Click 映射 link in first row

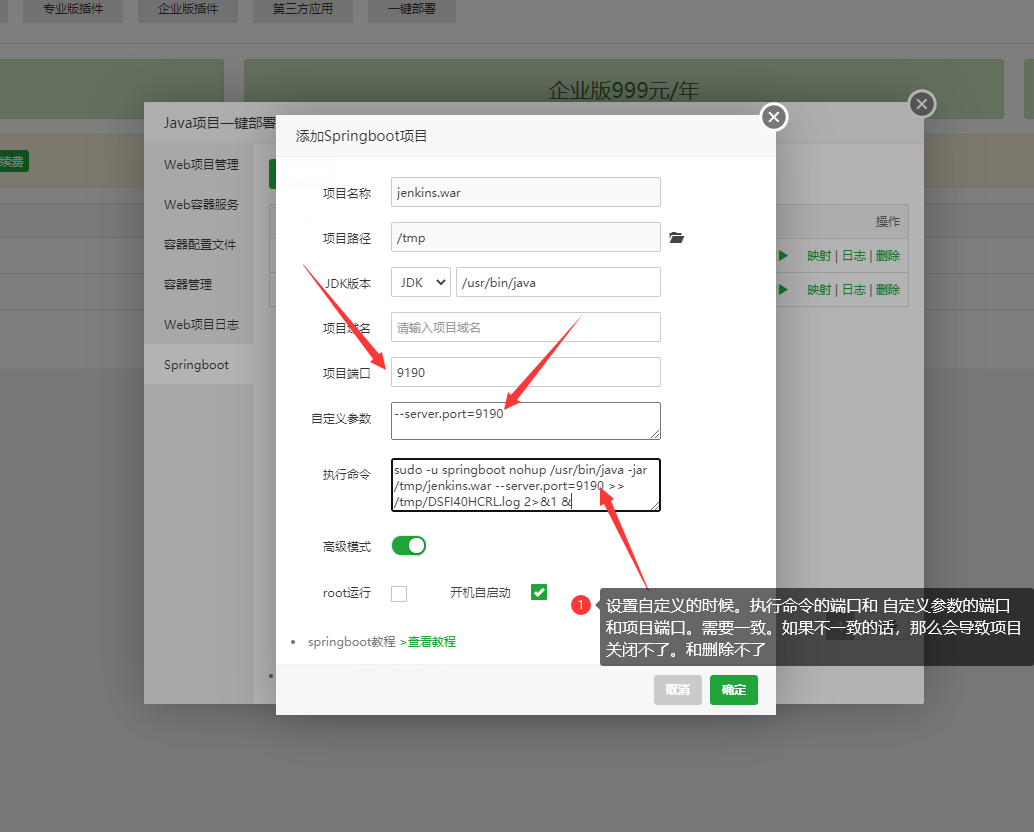pyautogui.click(x=819, y=256)
